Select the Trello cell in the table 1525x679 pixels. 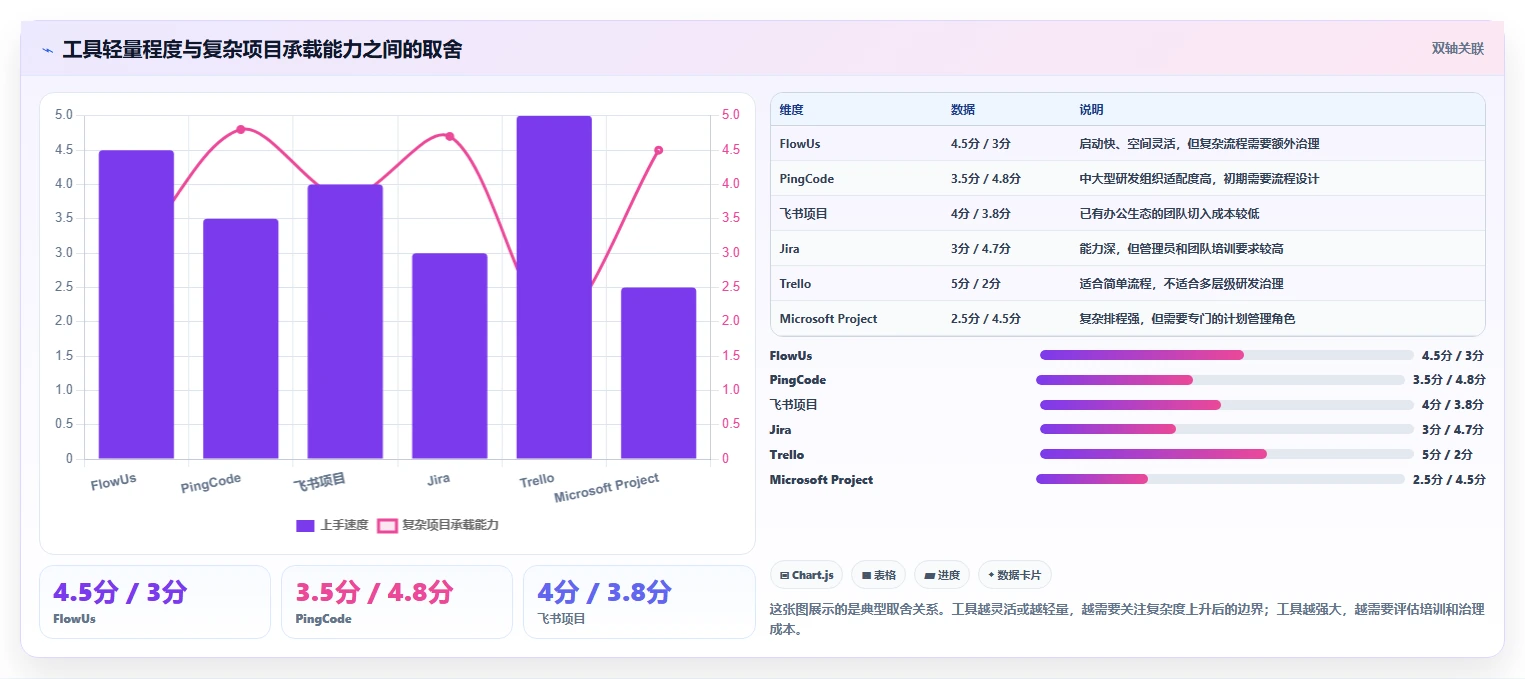[795, 284]
